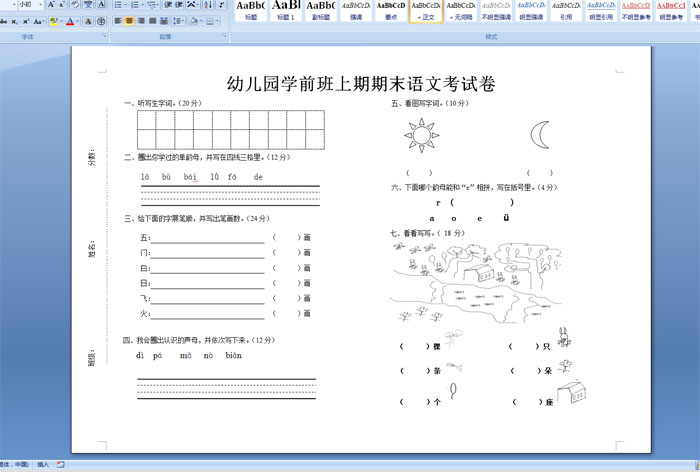Expand the font color dropdown arrow
The height and width of the screenshot is (472, 700).
pyautogui.click(x=78, y=21)
